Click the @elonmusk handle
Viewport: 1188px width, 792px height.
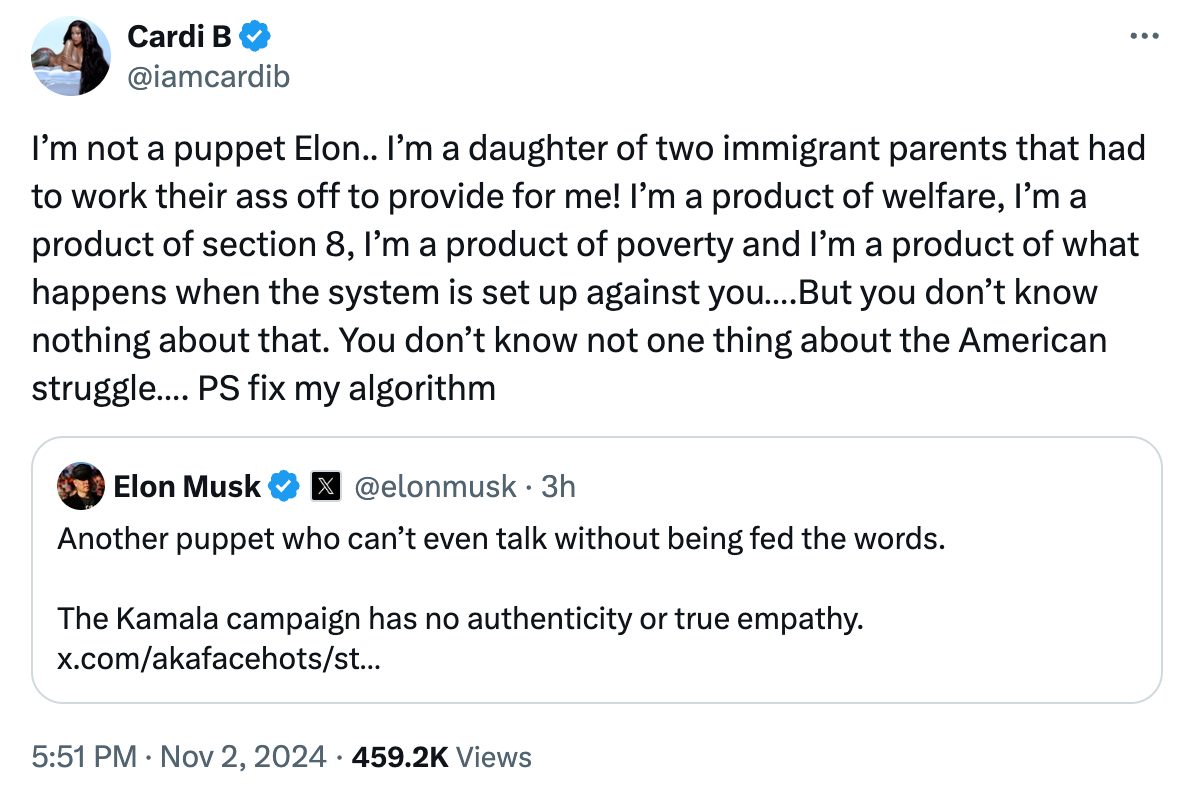(x=436, y=487)
